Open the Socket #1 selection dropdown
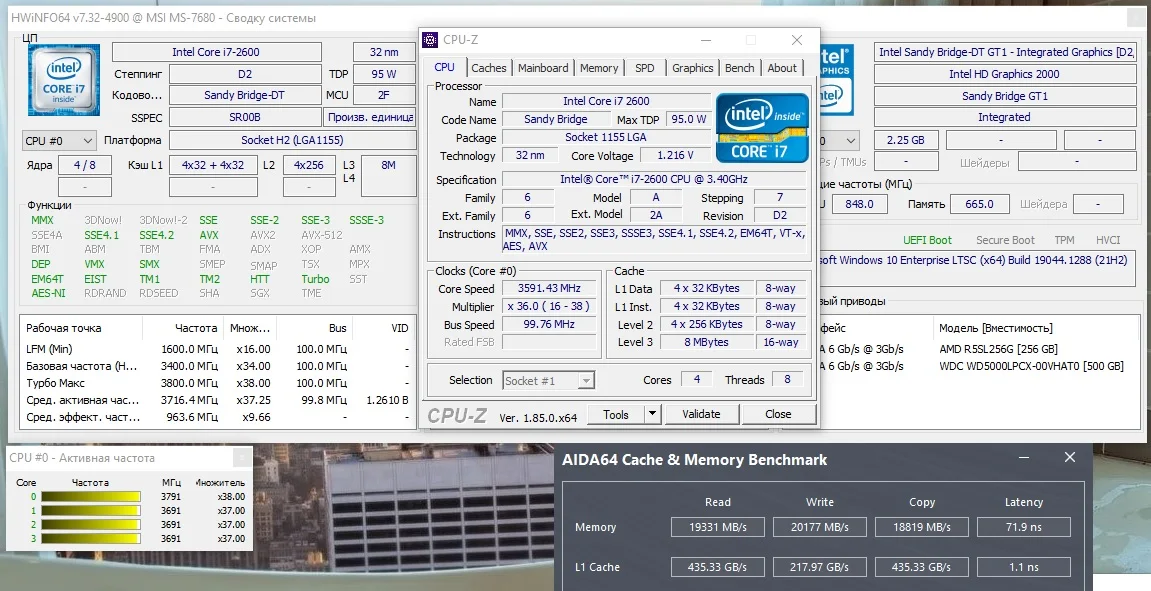Screen dimensions: 1151x591 [548, 380]
